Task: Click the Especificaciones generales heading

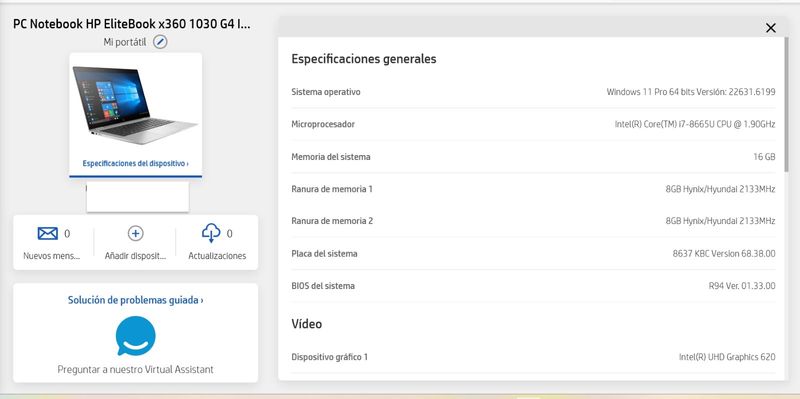Action: coord(364,59)
